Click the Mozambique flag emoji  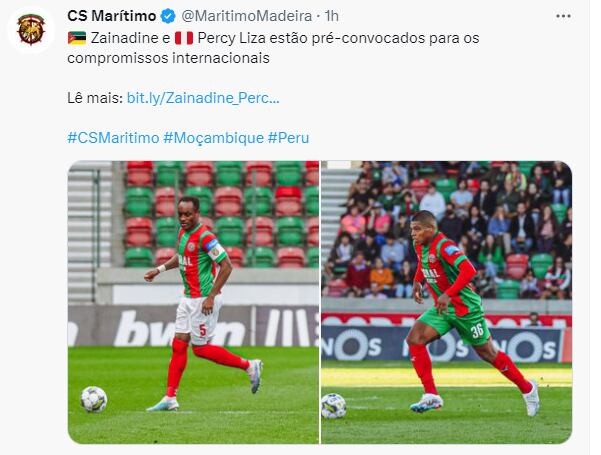point(77,38)
